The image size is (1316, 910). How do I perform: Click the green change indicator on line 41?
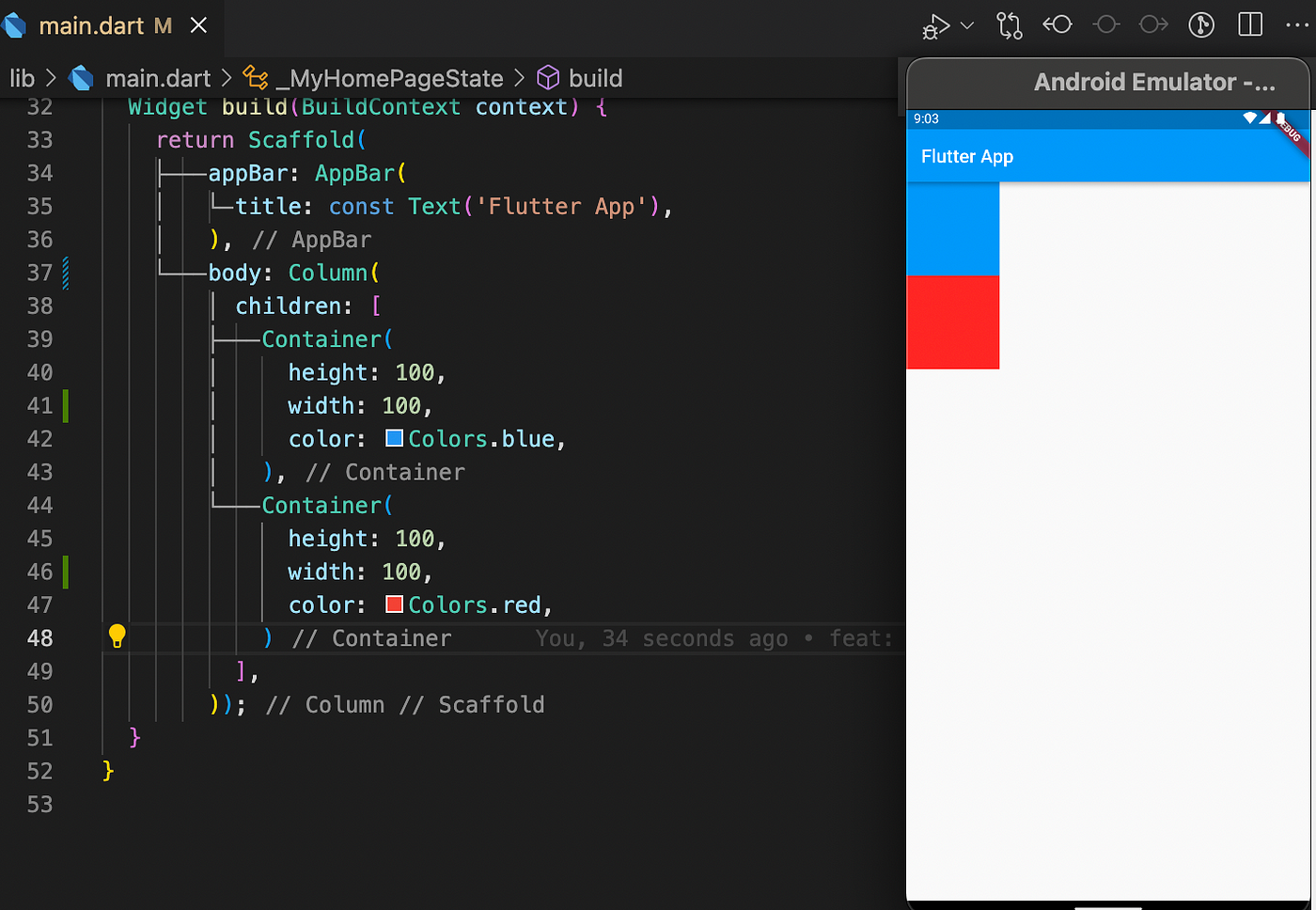tap(66, 405)
